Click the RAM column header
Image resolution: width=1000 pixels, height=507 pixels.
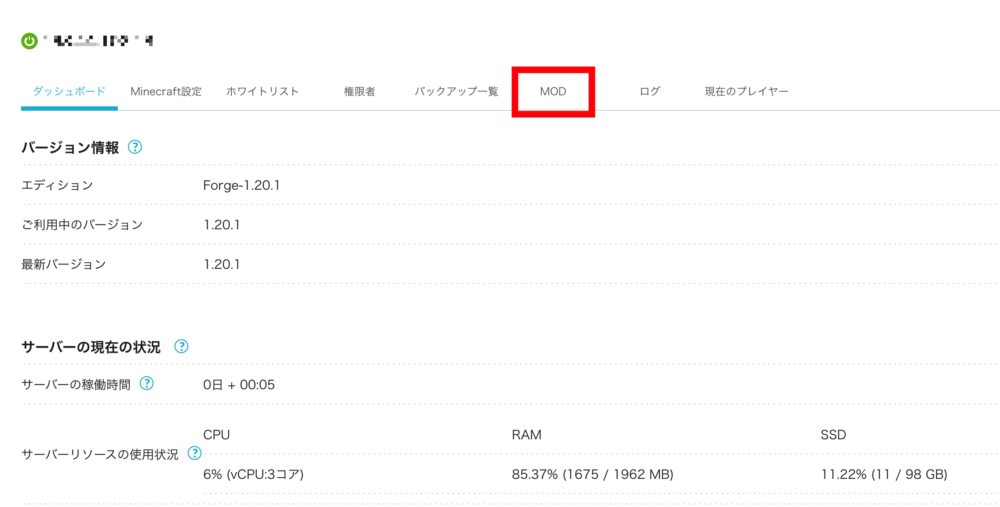[527, 435]
